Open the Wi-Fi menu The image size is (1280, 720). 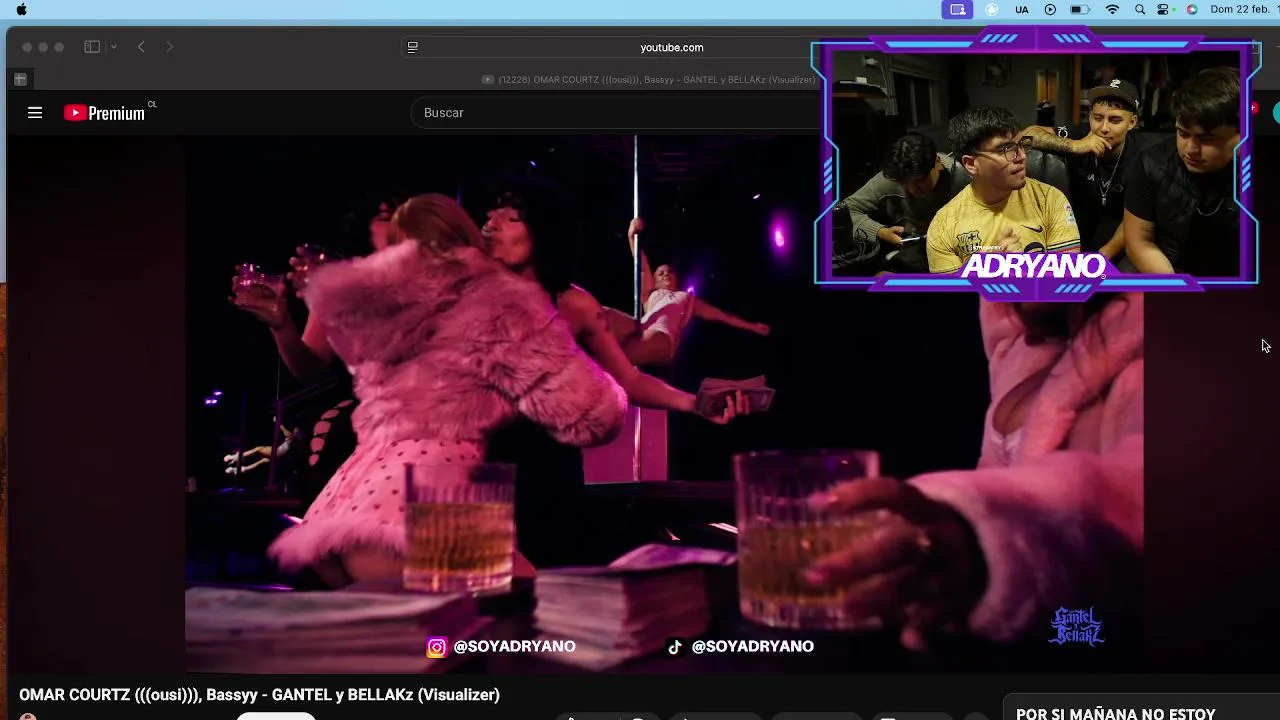(x=1112, y=9)
